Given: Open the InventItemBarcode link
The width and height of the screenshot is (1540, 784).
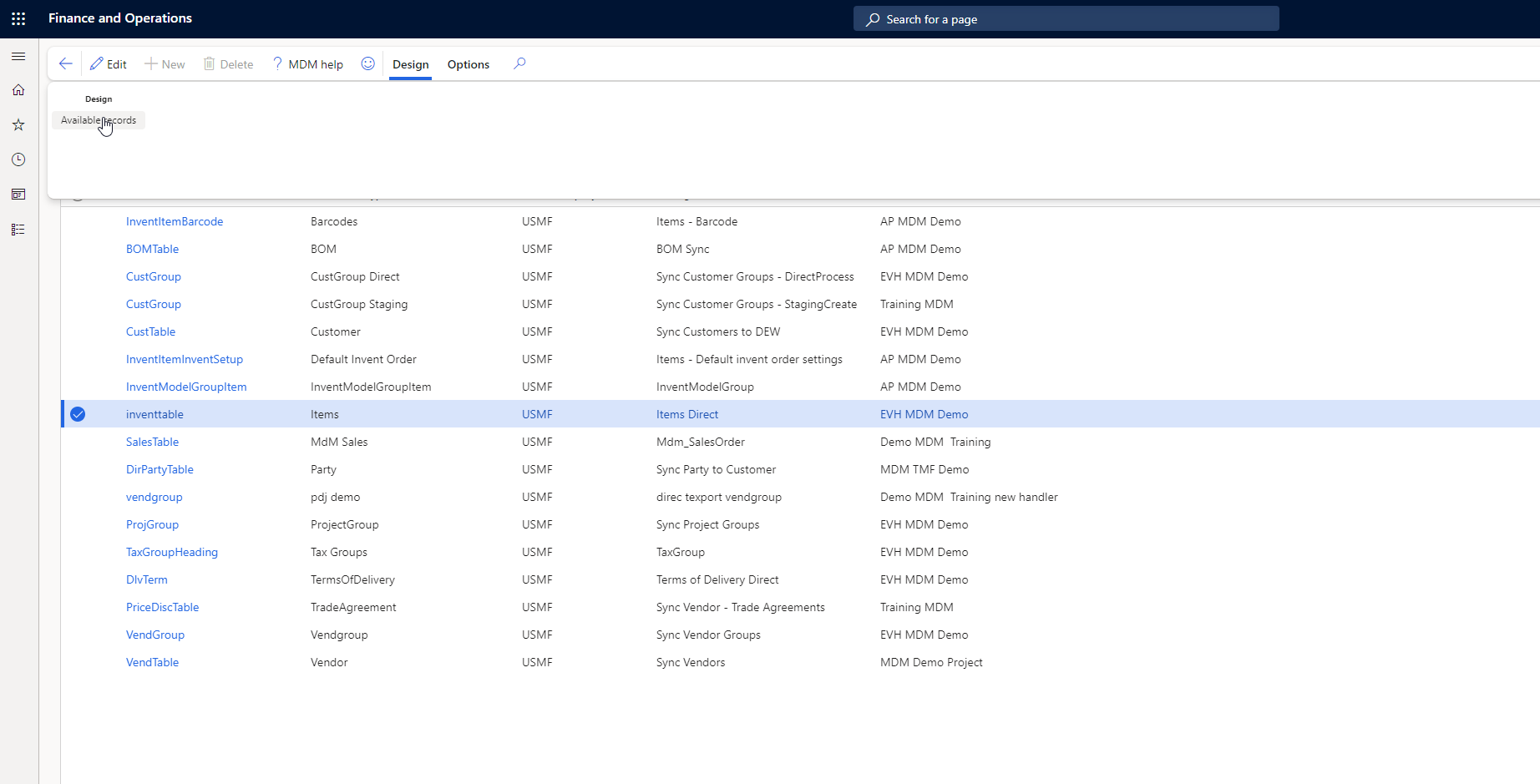Looking at the screenshot, I should 175,221.
